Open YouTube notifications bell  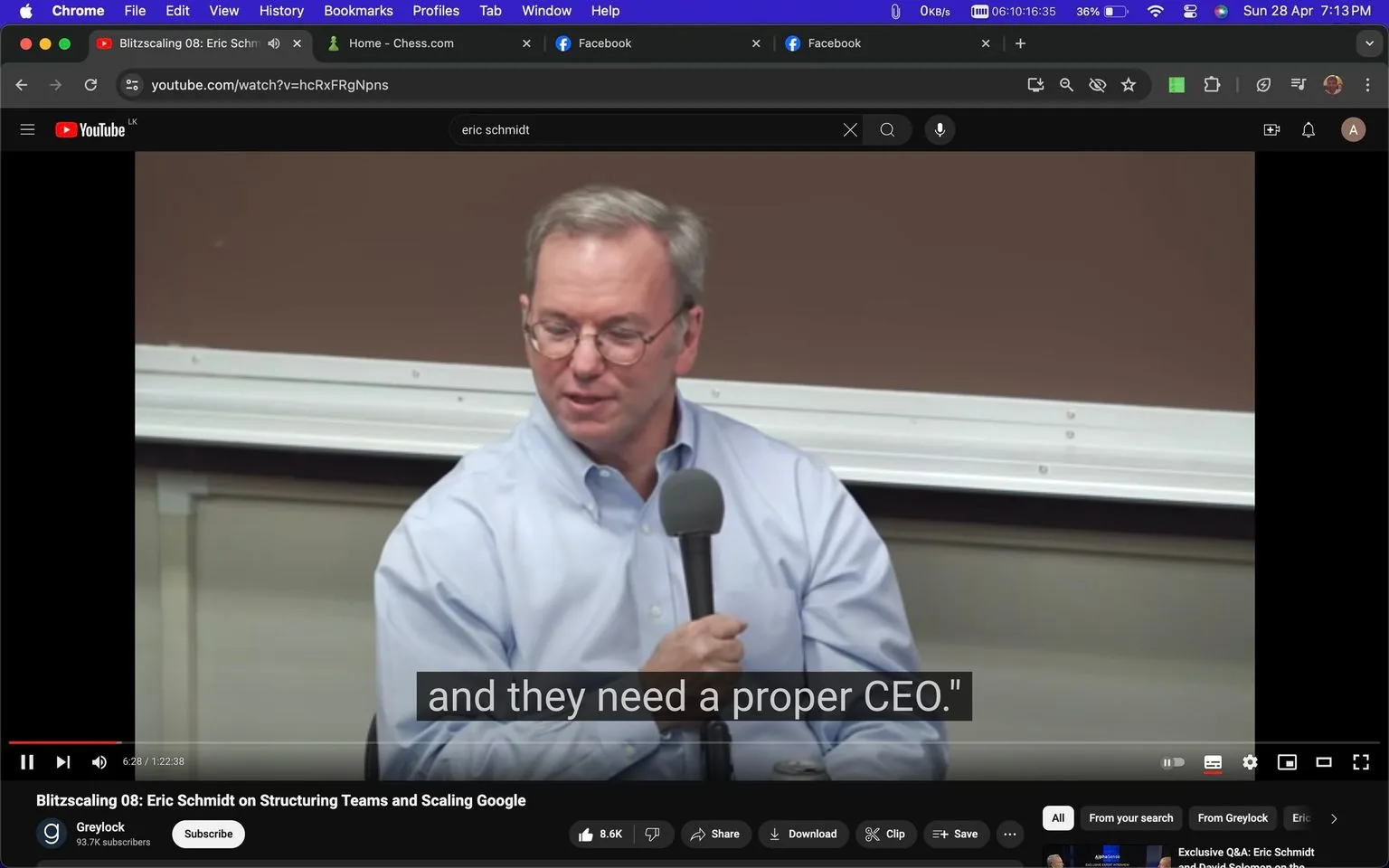tap(1308, 129)
